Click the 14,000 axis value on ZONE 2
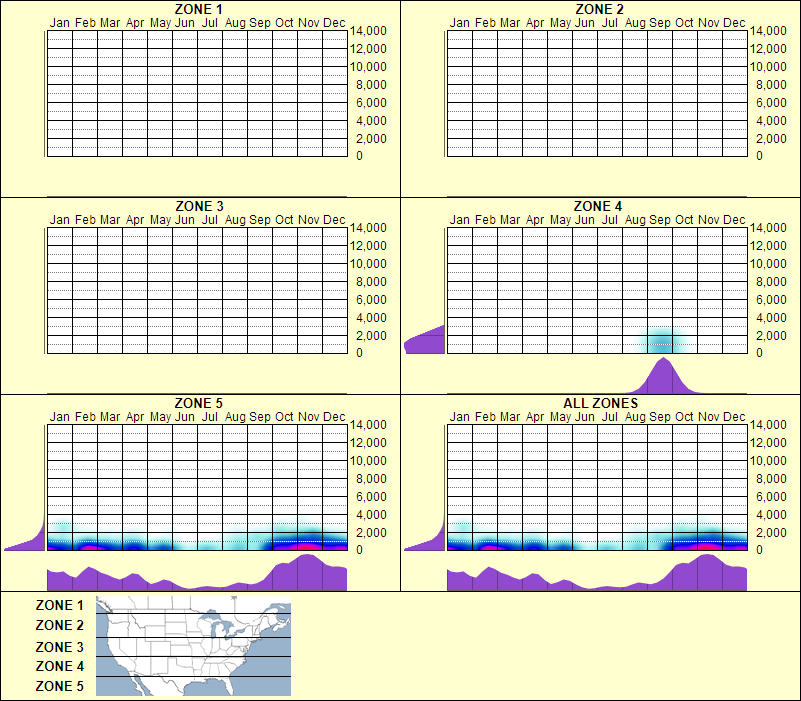This screenshot has width=801, height=701. click(771, 30)
